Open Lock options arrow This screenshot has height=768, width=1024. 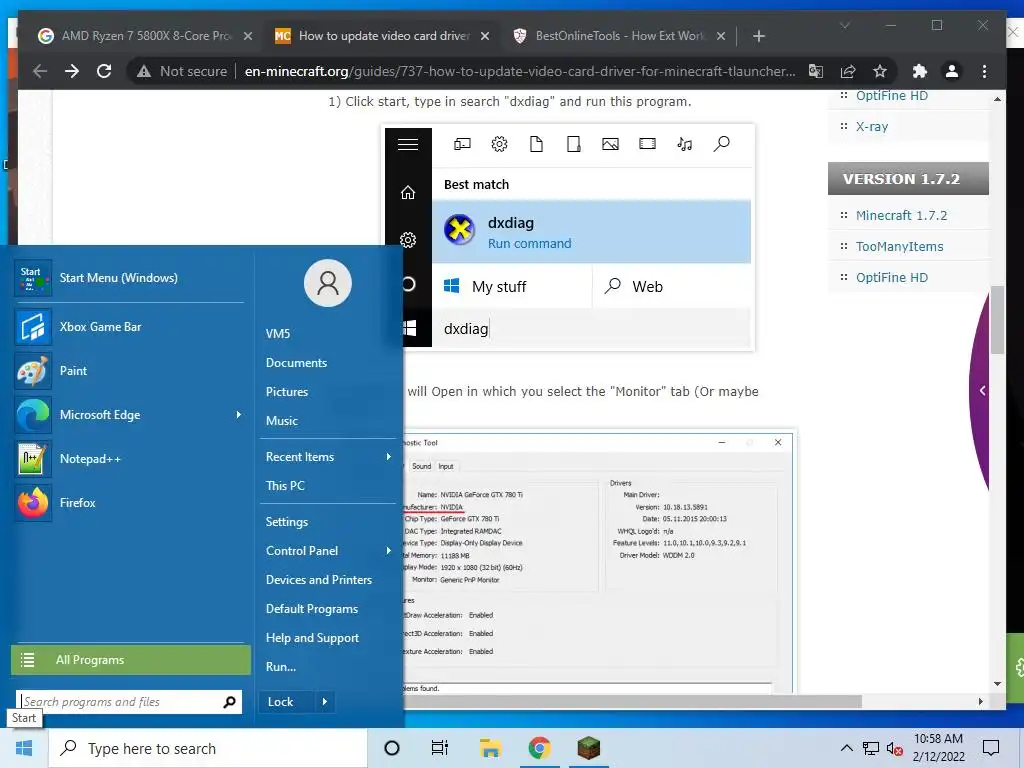tap(325, 702)
